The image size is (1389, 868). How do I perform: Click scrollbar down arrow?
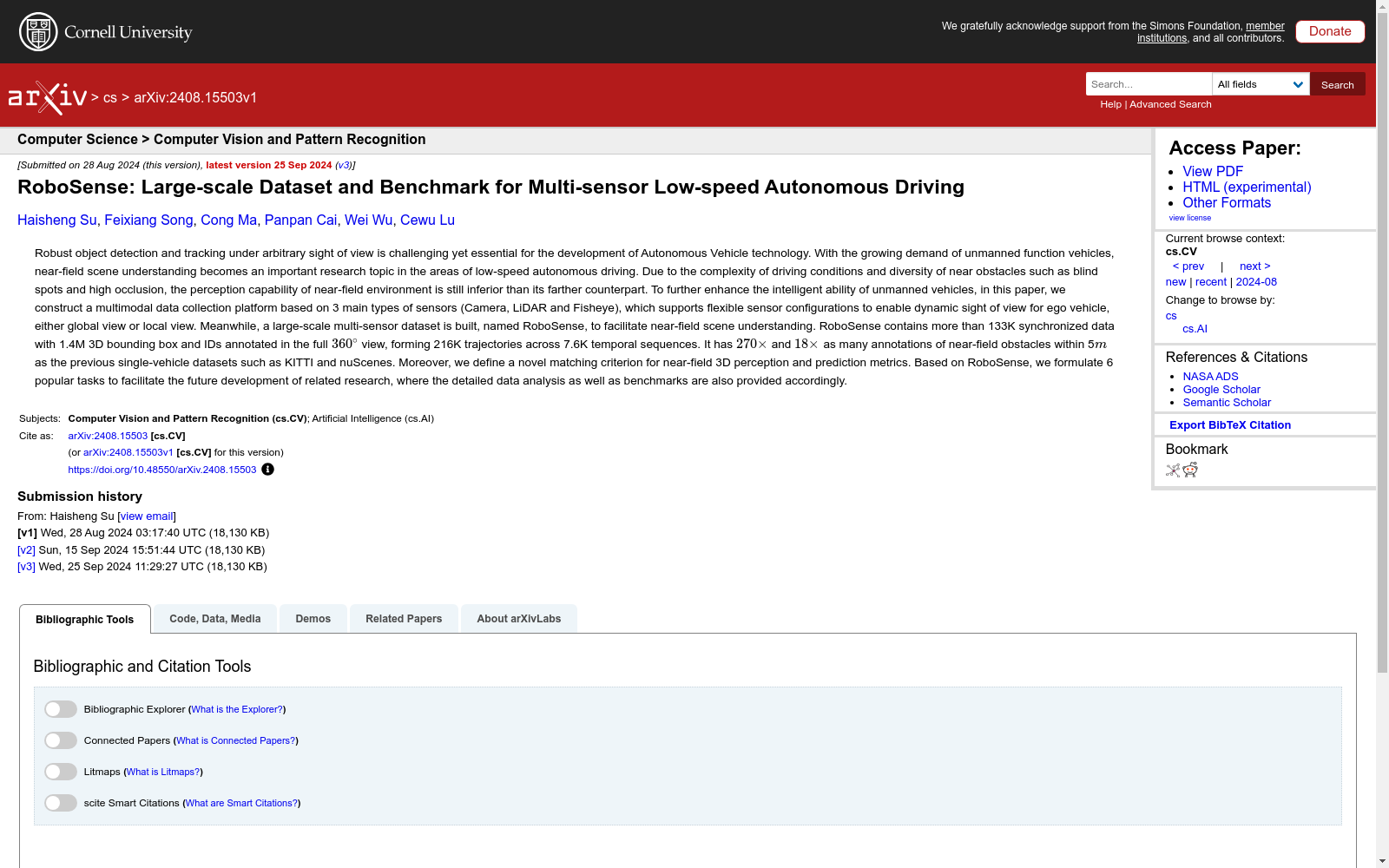click(1382, 861)
